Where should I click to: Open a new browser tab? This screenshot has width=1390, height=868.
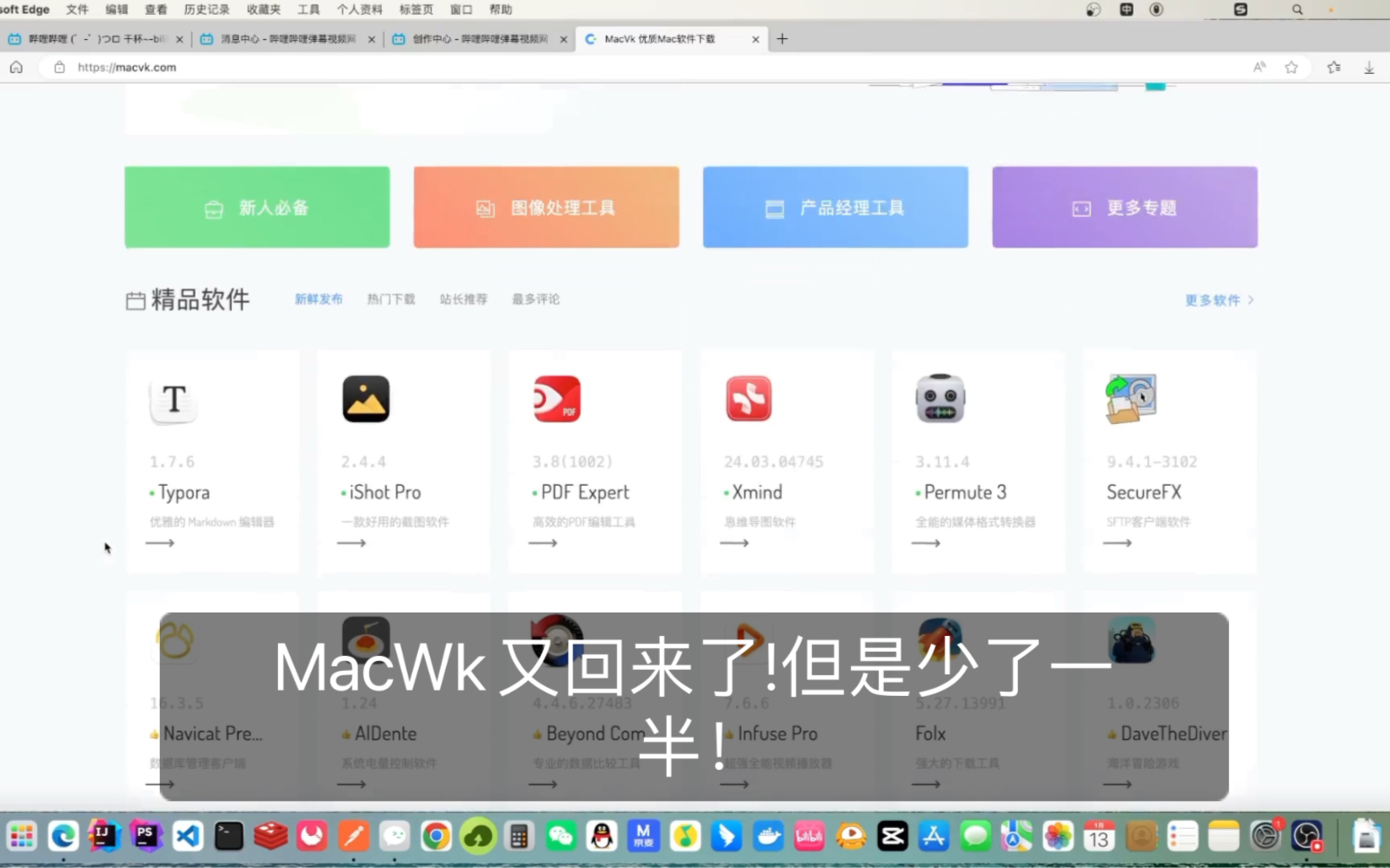(x=782, y=39)
